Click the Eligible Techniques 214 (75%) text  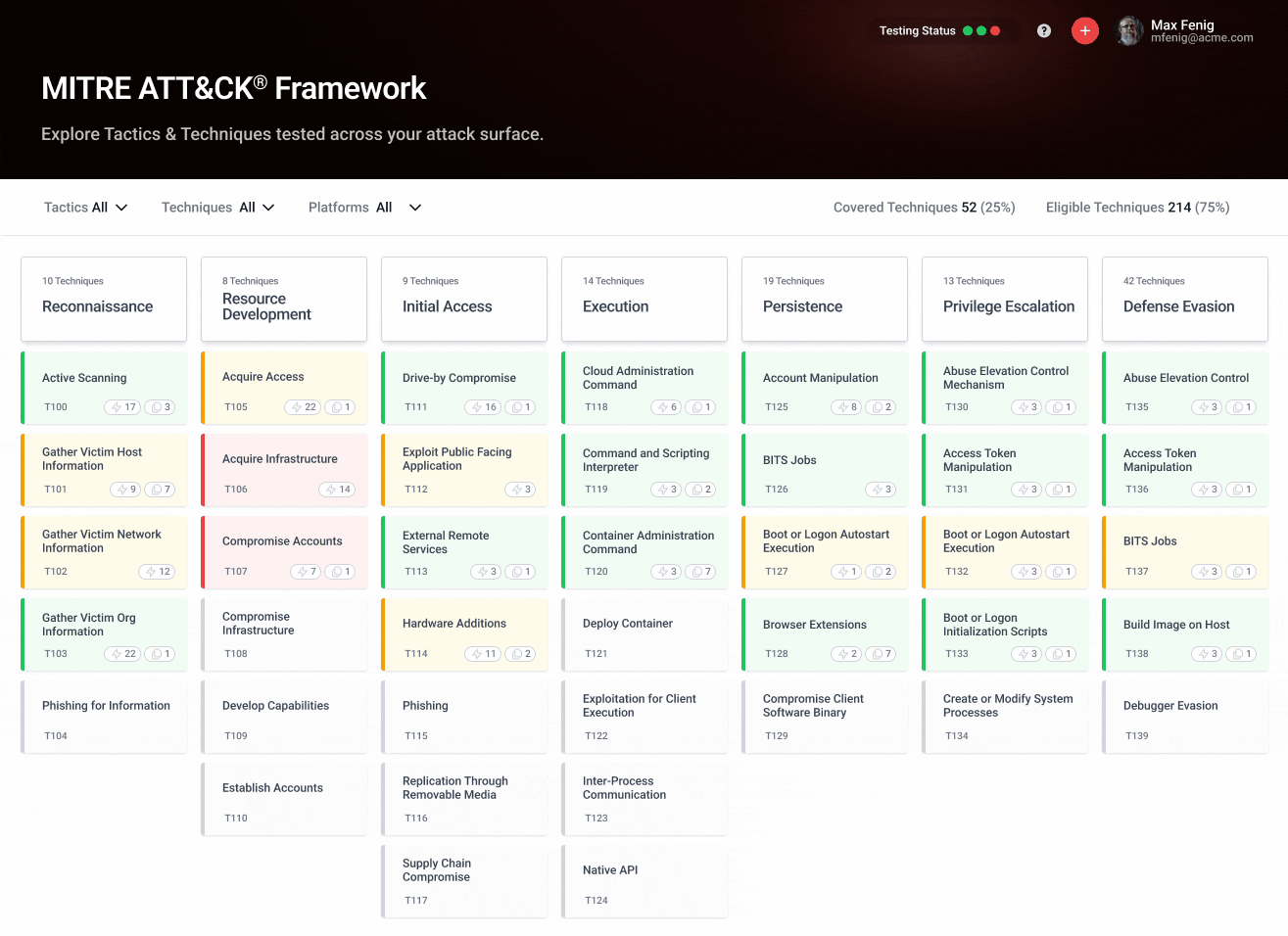pyautogui.click(x=1138, y=208)
